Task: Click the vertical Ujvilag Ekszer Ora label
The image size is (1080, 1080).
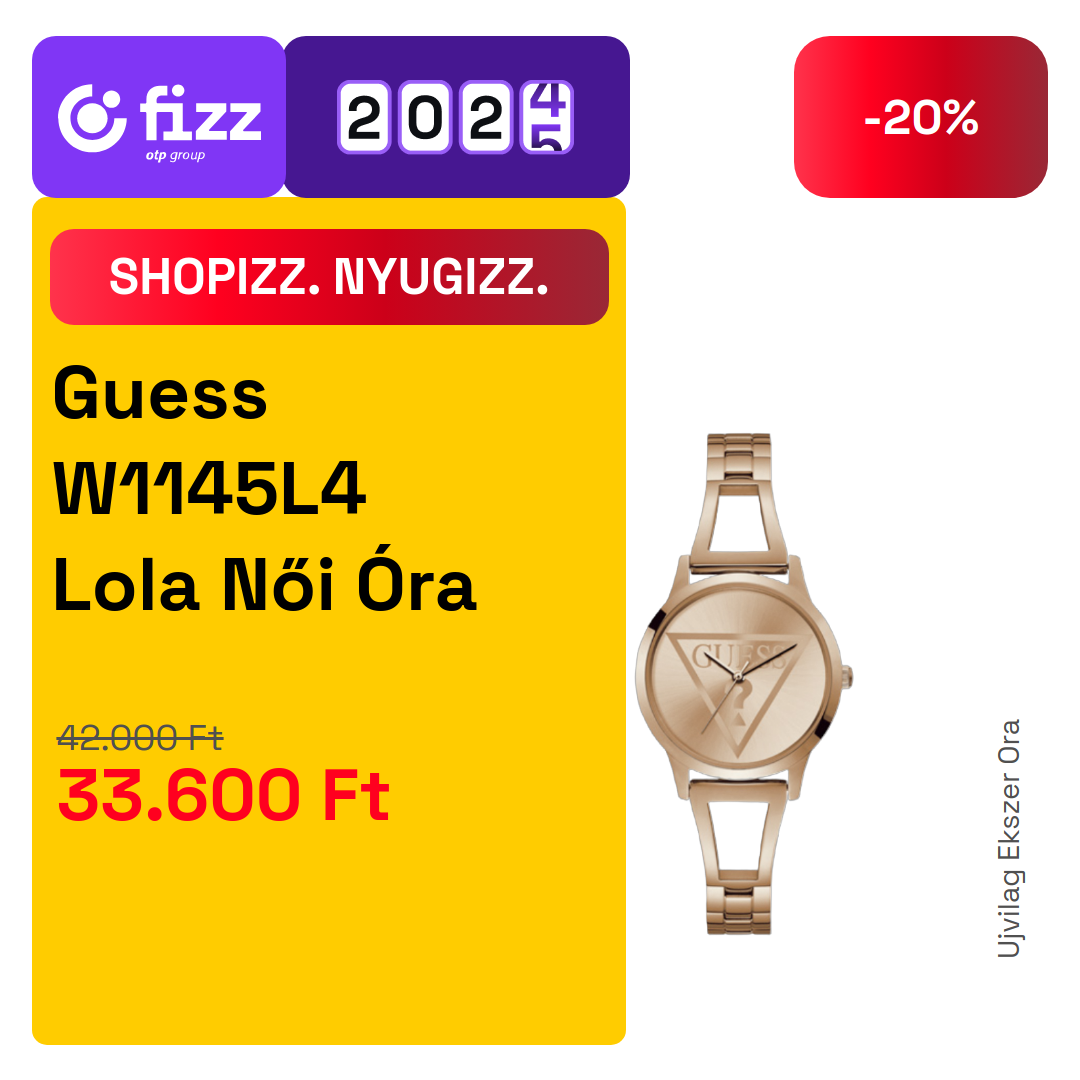Action: coord(1009,838)
